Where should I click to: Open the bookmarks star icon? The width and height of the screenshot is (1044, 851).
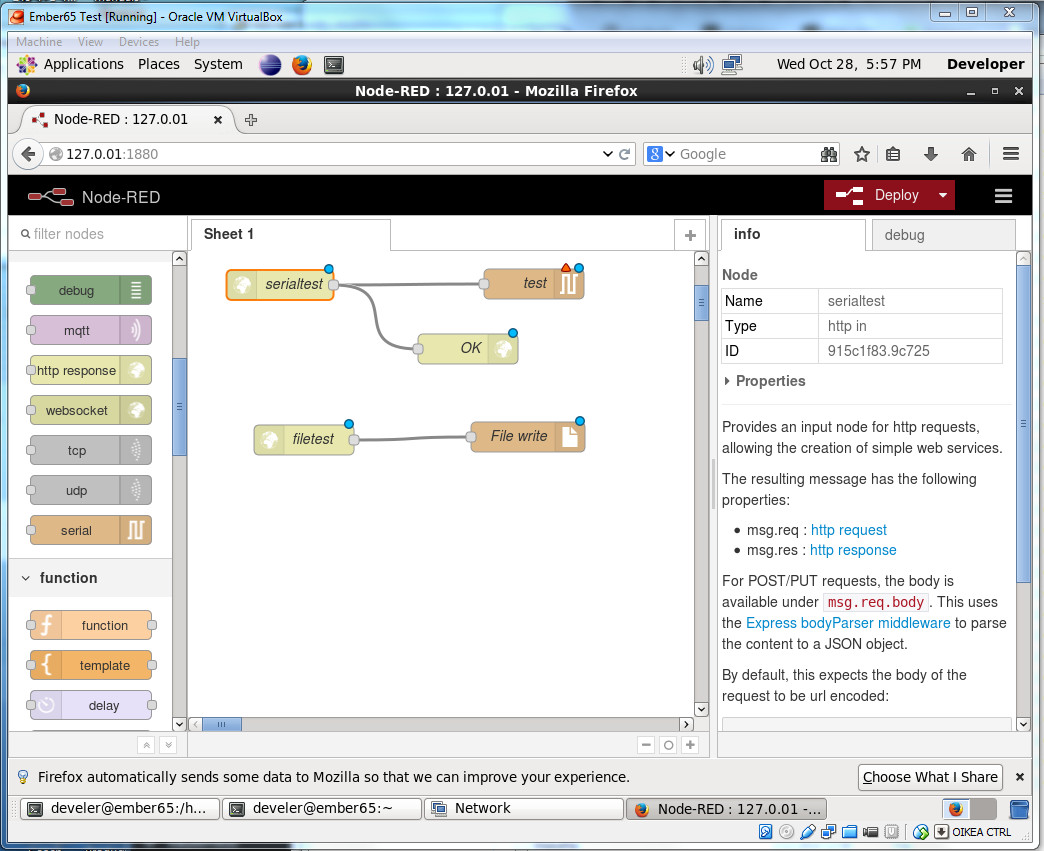pos(862,154)
